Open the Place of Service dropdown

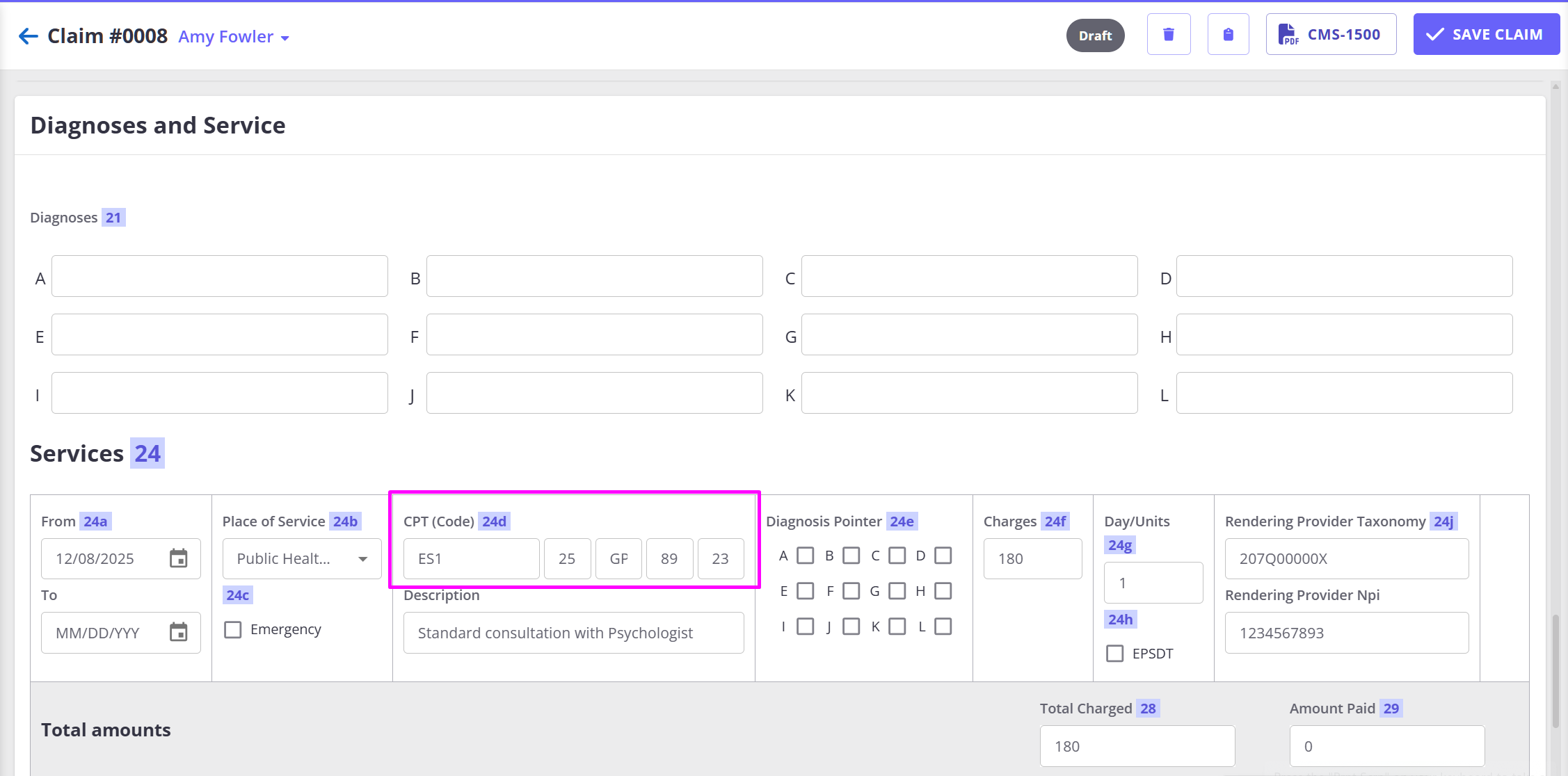tap(302, 558)
